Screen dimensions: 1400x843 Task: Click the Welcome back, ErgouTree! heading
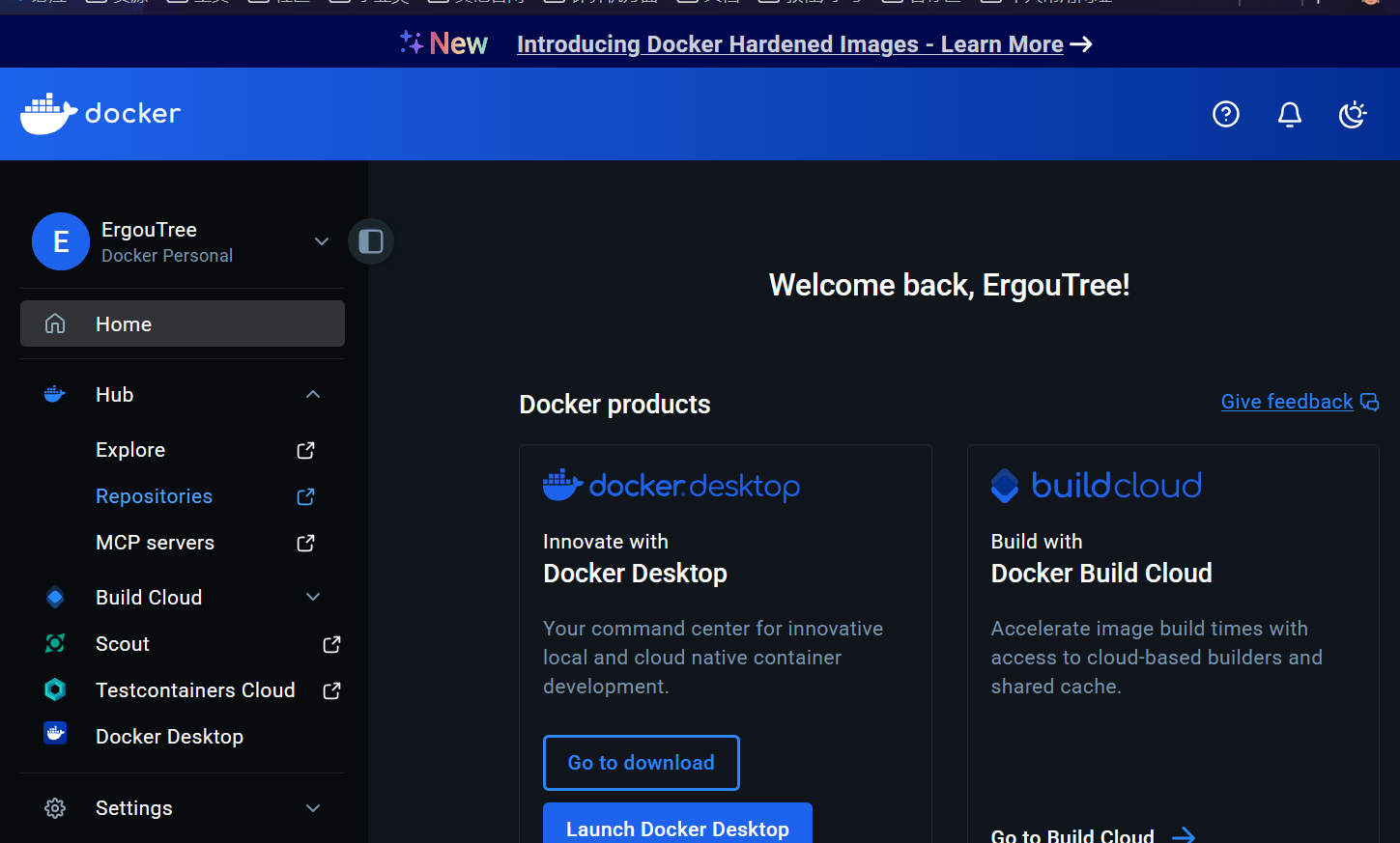pos(950,285)
